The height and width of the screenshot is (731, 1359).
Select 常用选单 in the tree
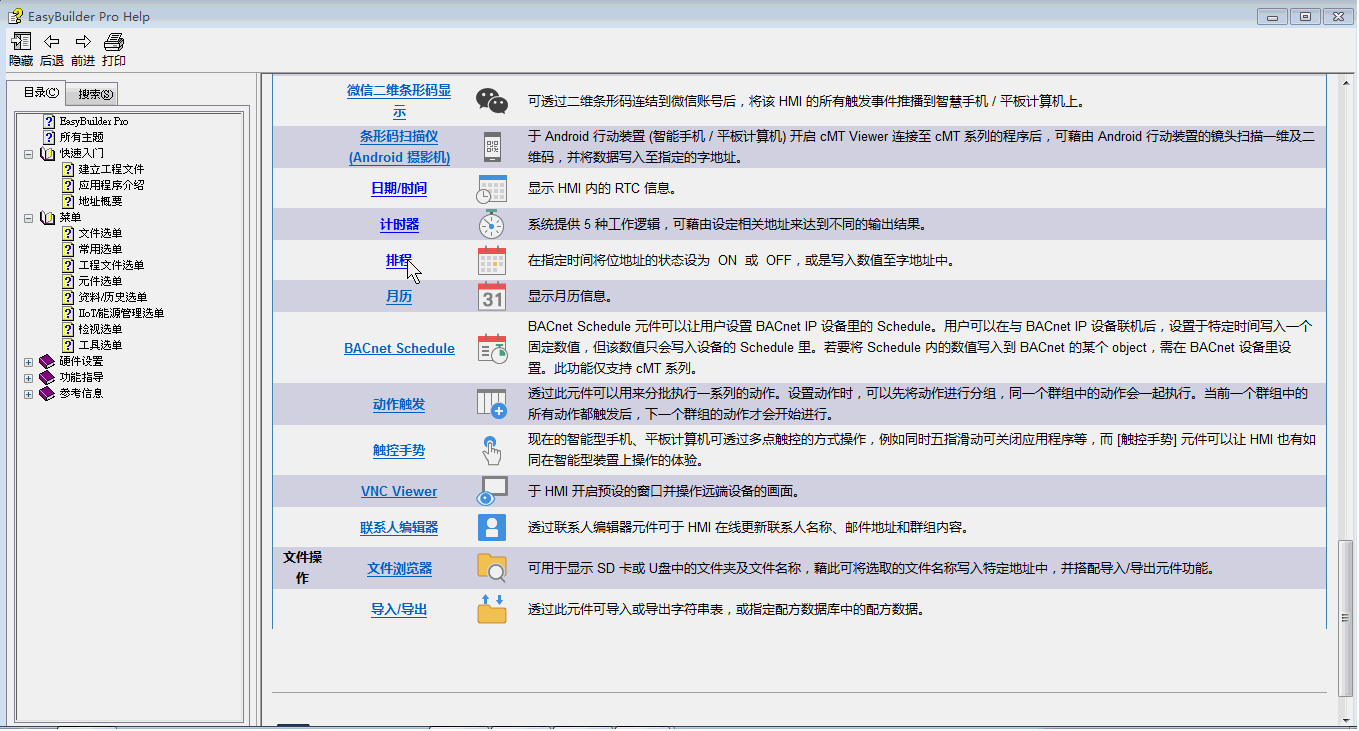pos(100,249)
